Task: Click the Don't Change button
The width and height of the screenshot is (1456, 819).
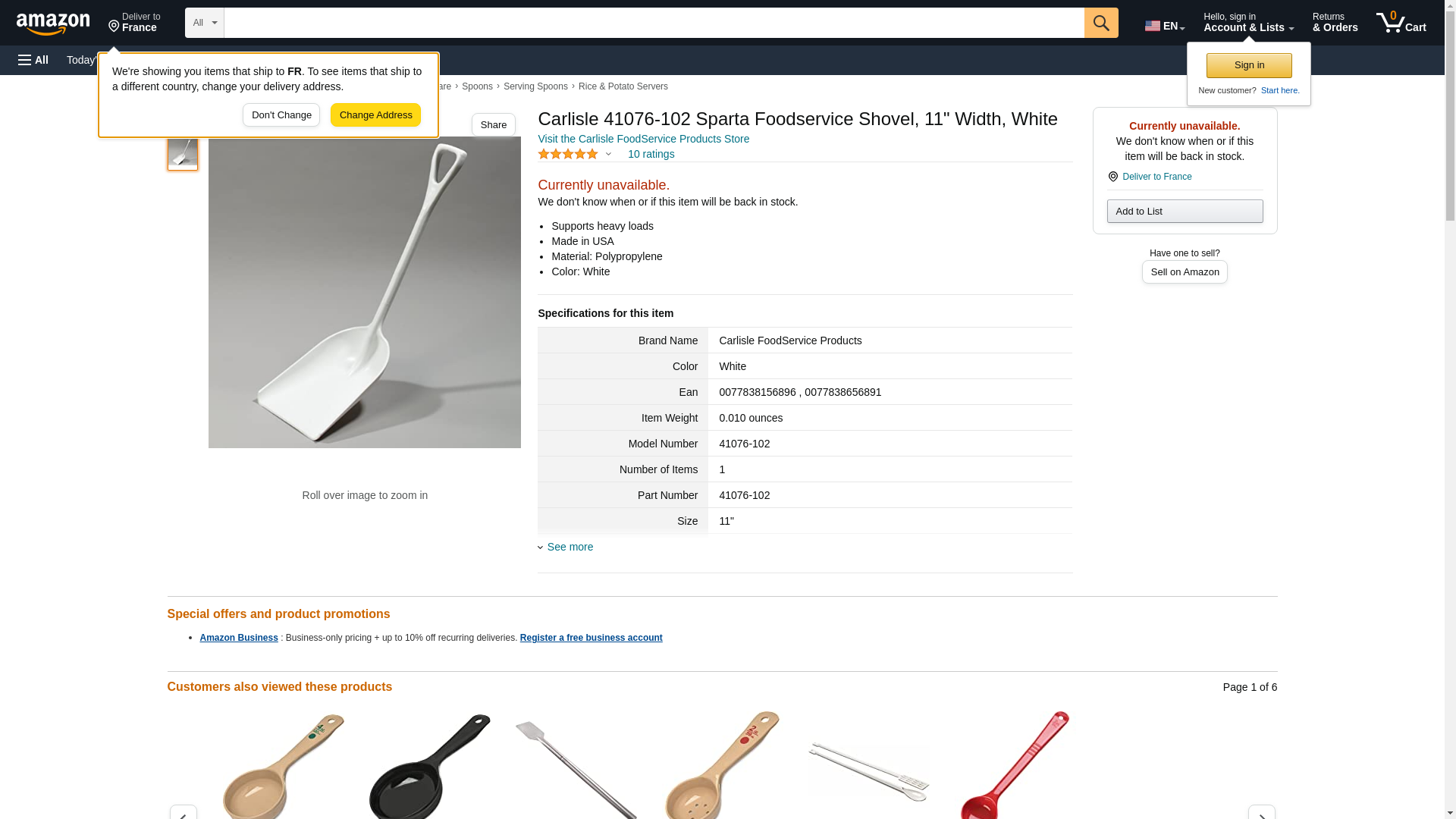Action: pos(281,115)
